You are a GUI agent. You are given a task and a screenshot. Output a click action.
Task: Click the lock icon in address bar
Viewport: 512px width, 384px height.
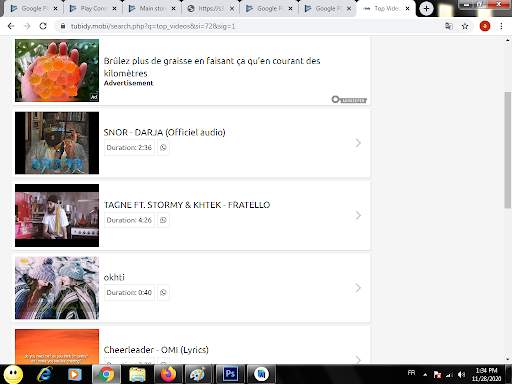click(63, 26)
